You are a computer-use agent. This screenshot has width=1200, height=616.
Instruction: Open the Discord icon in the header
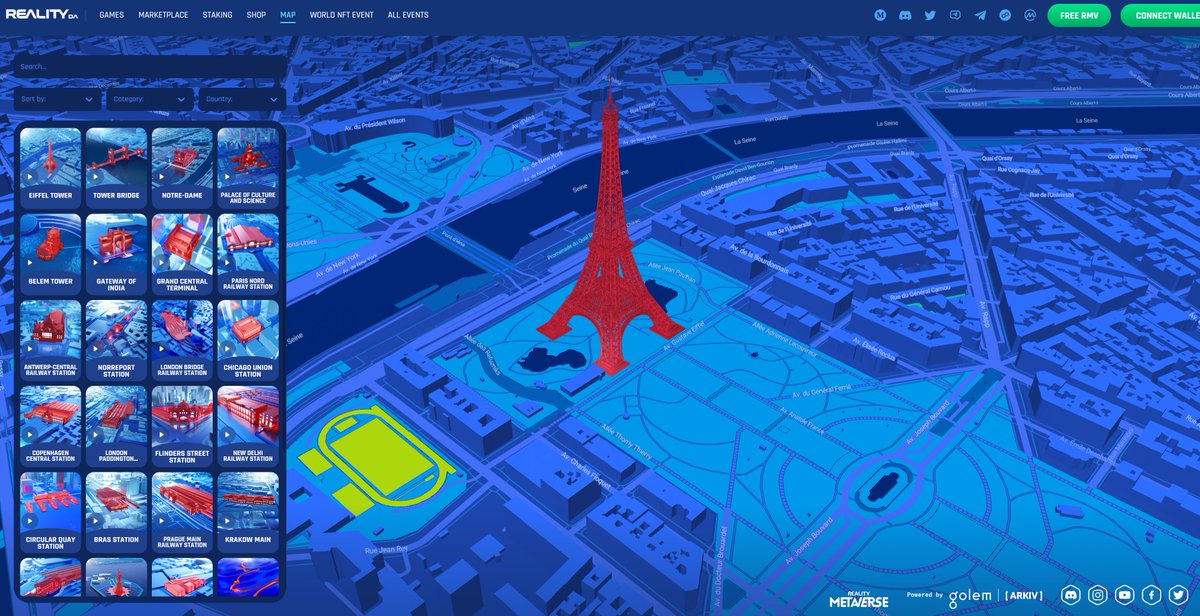point(905,15)
